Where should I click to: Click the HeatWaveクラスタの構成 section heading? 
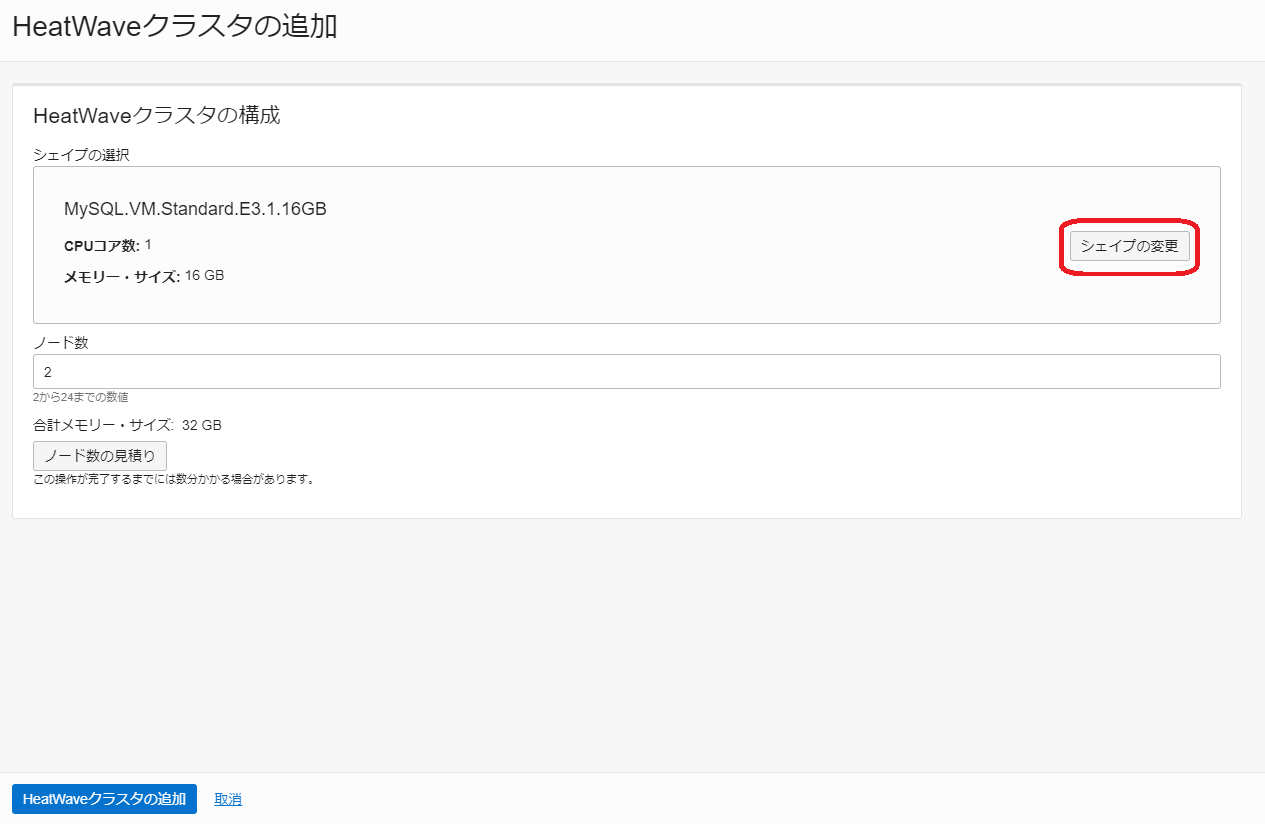[157, 116]
